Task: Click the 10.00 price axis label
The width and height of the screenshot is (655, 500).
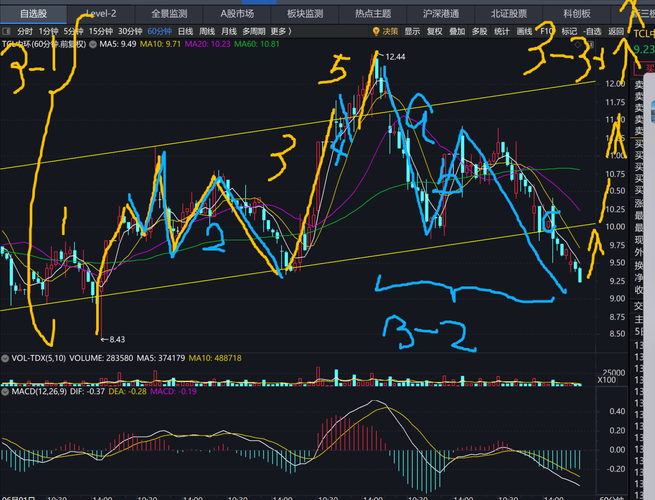Action: (615, 227)
